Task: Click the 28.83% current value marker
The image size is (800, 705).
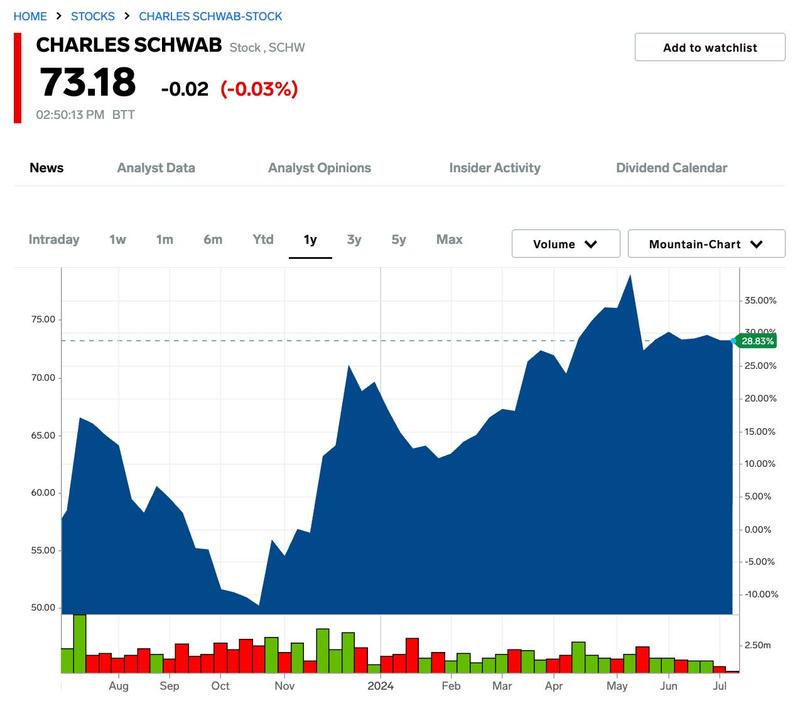Action: click(x=756, y=341)
